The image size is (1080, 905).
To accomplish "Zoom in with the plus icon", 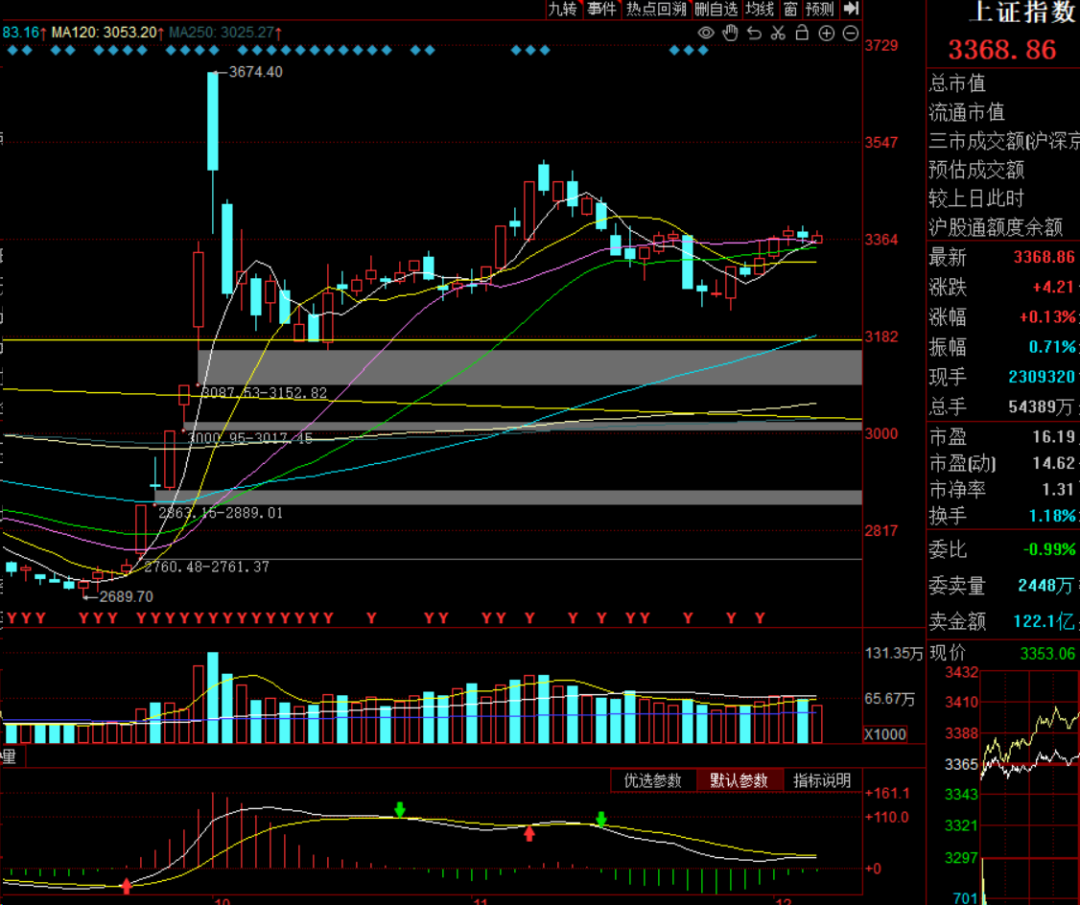I will tap(826, 33).
